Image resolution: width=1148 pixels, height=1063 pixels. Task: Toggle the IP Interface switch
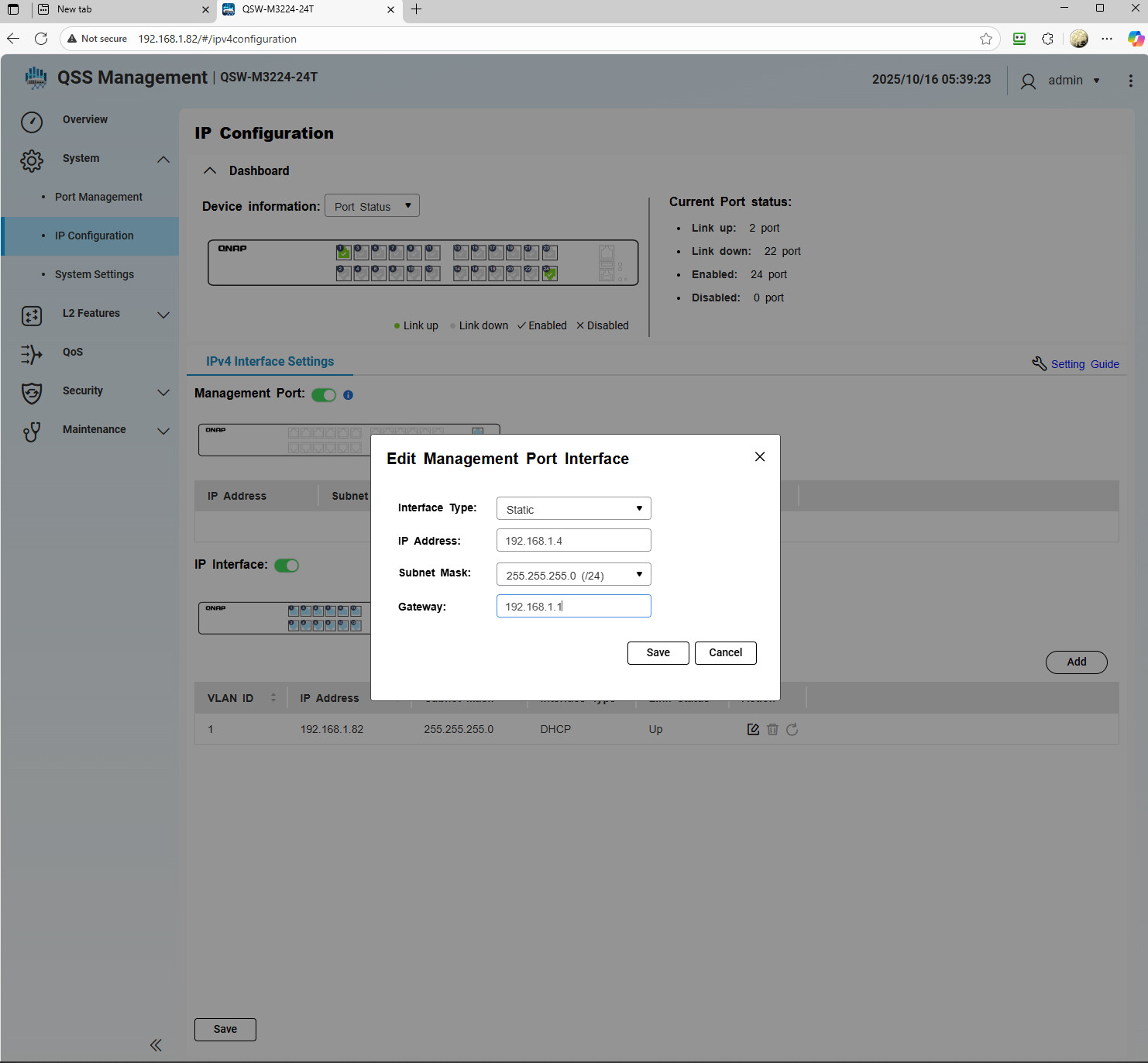coord(287,566)
